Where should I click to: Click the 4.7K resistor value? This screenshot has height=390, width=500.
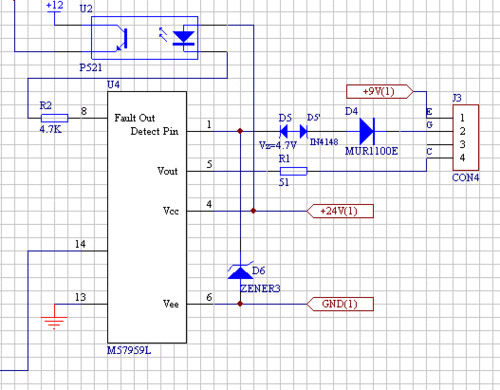pyautogui.click(x=51, y=129)
